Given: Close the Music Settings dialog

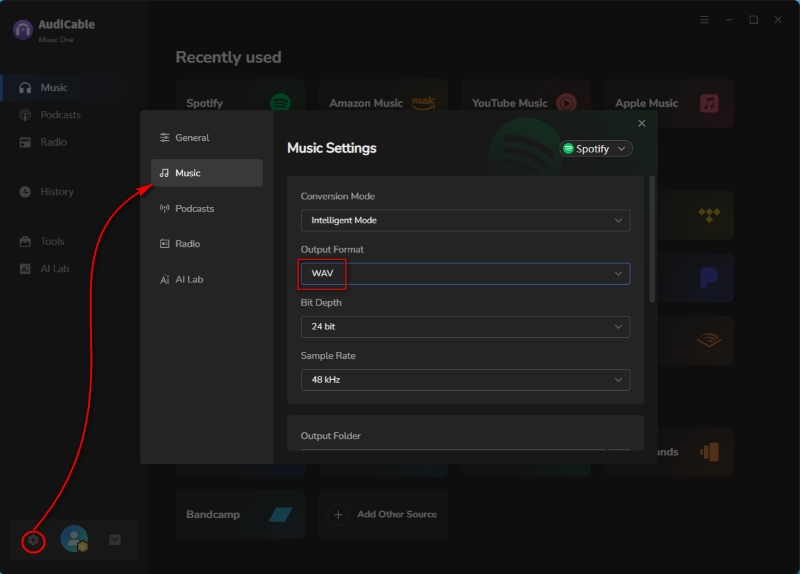Looking at the screenshot, I should [642, 123].
